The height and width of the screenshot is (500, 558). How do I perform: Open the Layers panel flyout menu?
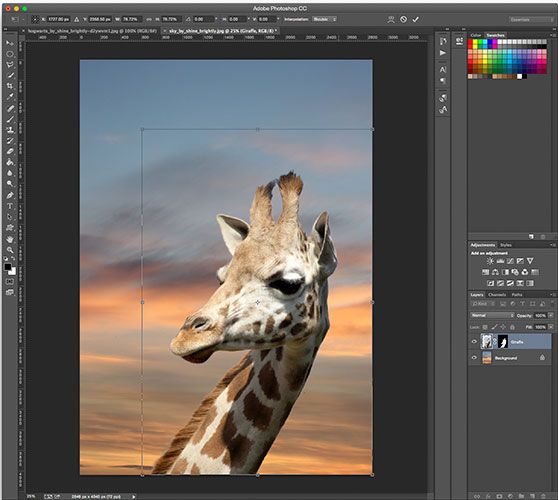[553, 295]
